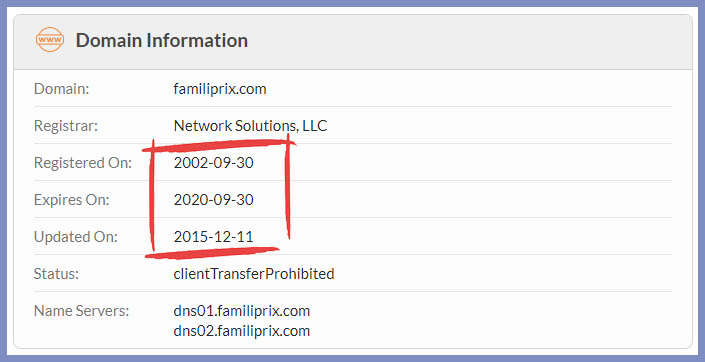The image size is (705, 362).
Task: Select the familiprix.com domain value
Action: pos(220,89)
